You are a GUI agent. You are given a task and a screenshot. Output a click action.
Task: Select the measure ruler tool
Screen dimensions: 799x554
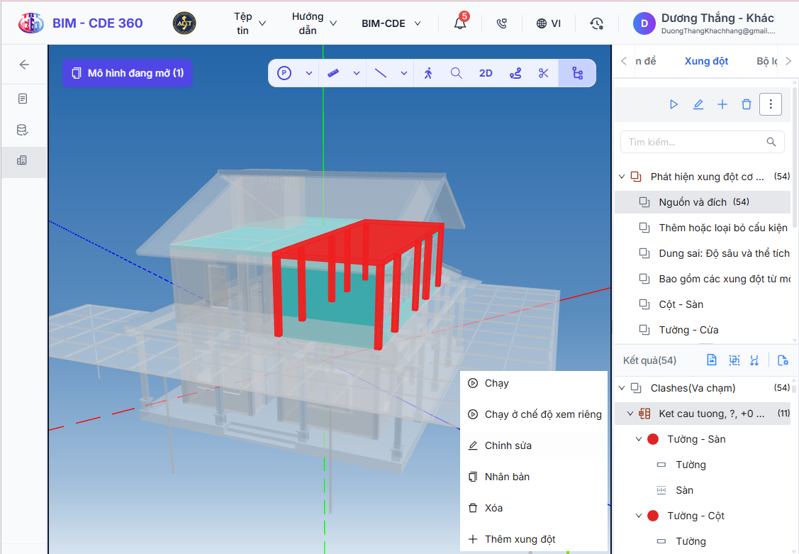tap(333, 73)
